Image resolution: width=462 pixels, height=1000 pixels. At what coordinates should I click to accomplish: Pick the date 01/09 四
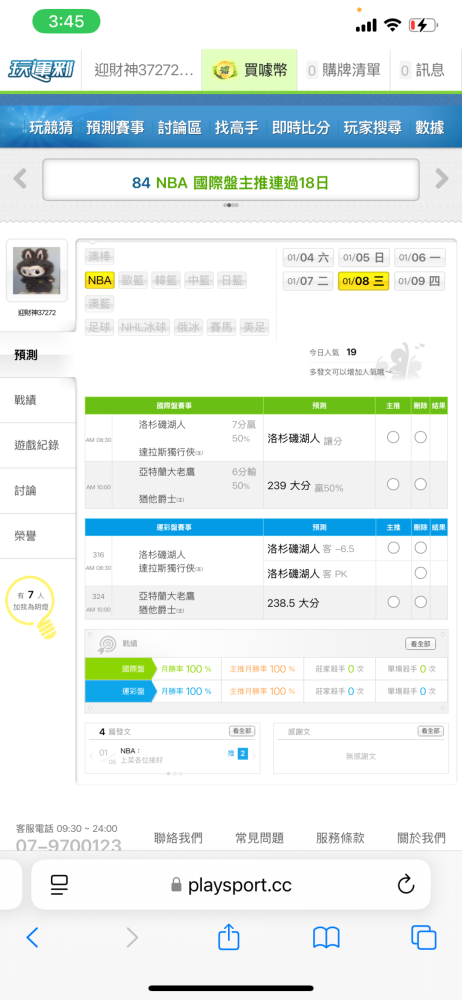pos(419,281)
